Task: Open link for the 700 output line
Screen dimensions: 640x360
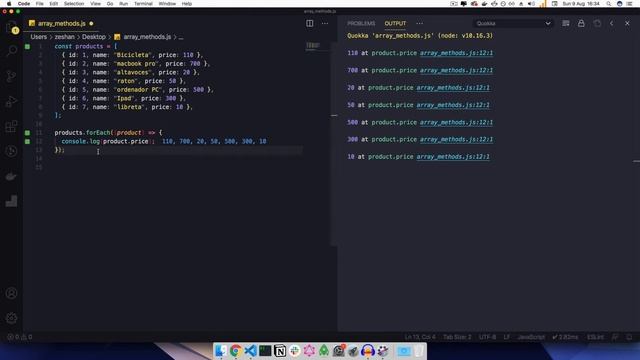Action: 456,70
